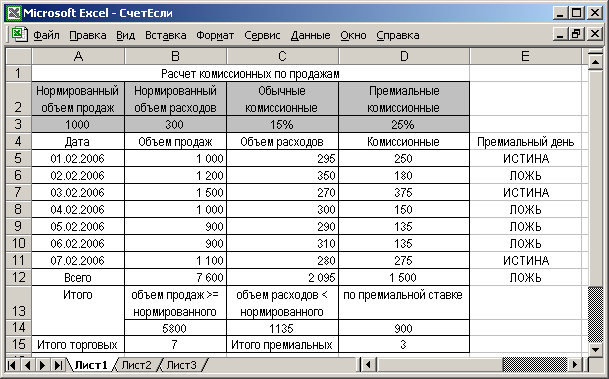Viewport: 609px width, 379px height.
Task: Select column C header
Action: tap(282, 56)
